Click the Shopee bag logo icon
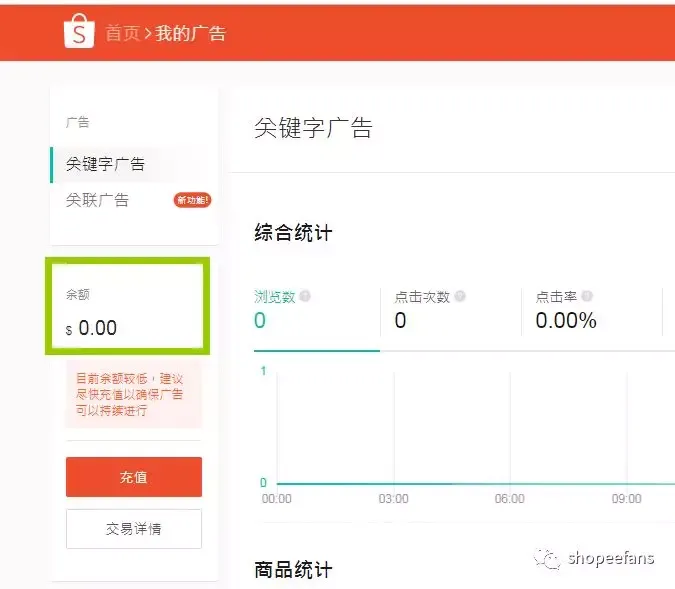675x589 pixels. 79,31
